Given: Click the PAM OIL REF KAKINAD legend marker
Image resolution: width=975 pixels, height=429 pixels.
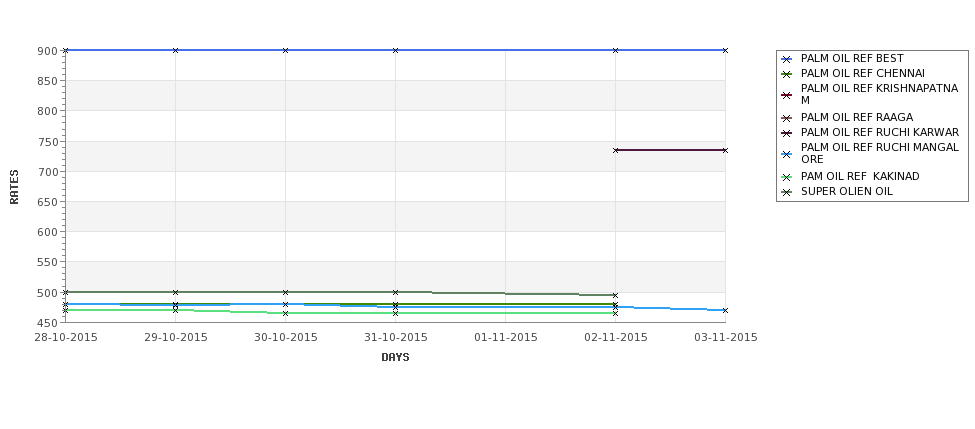Looking at the screenshot, I should click(x=787, y=178).
